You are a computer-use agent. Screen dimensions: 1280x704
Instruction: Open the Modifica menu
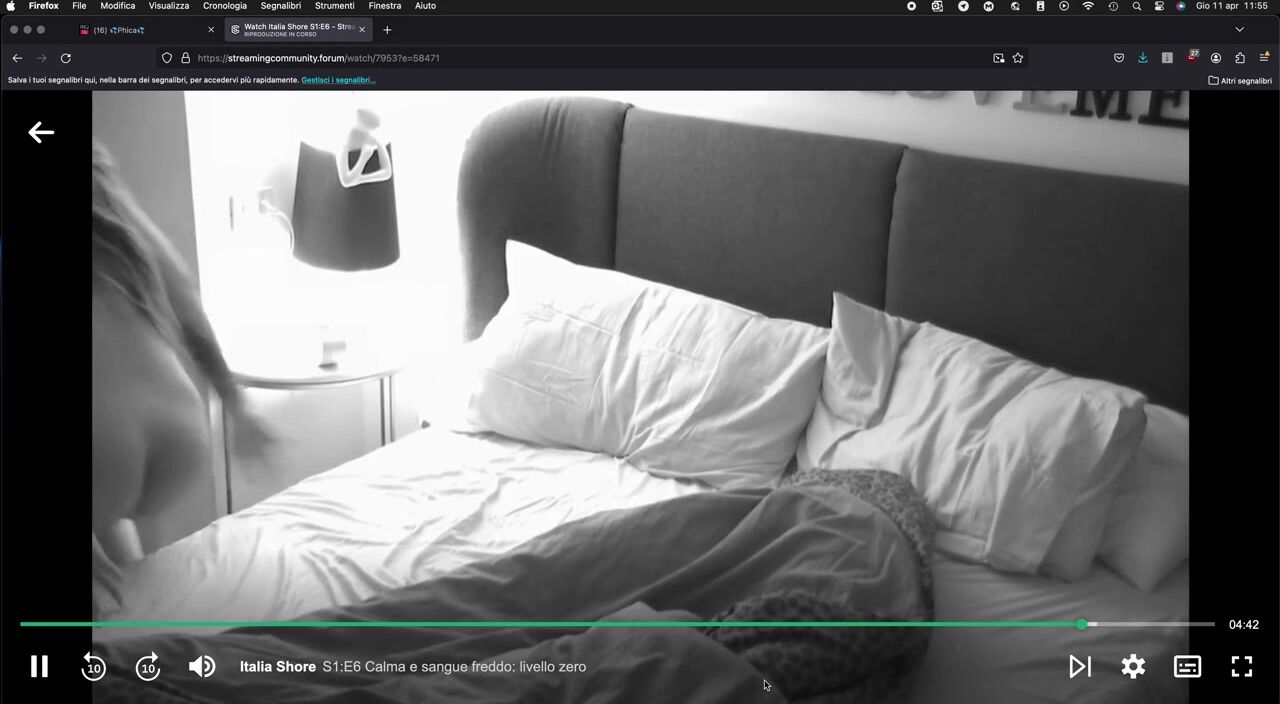(x=118, y=6)
